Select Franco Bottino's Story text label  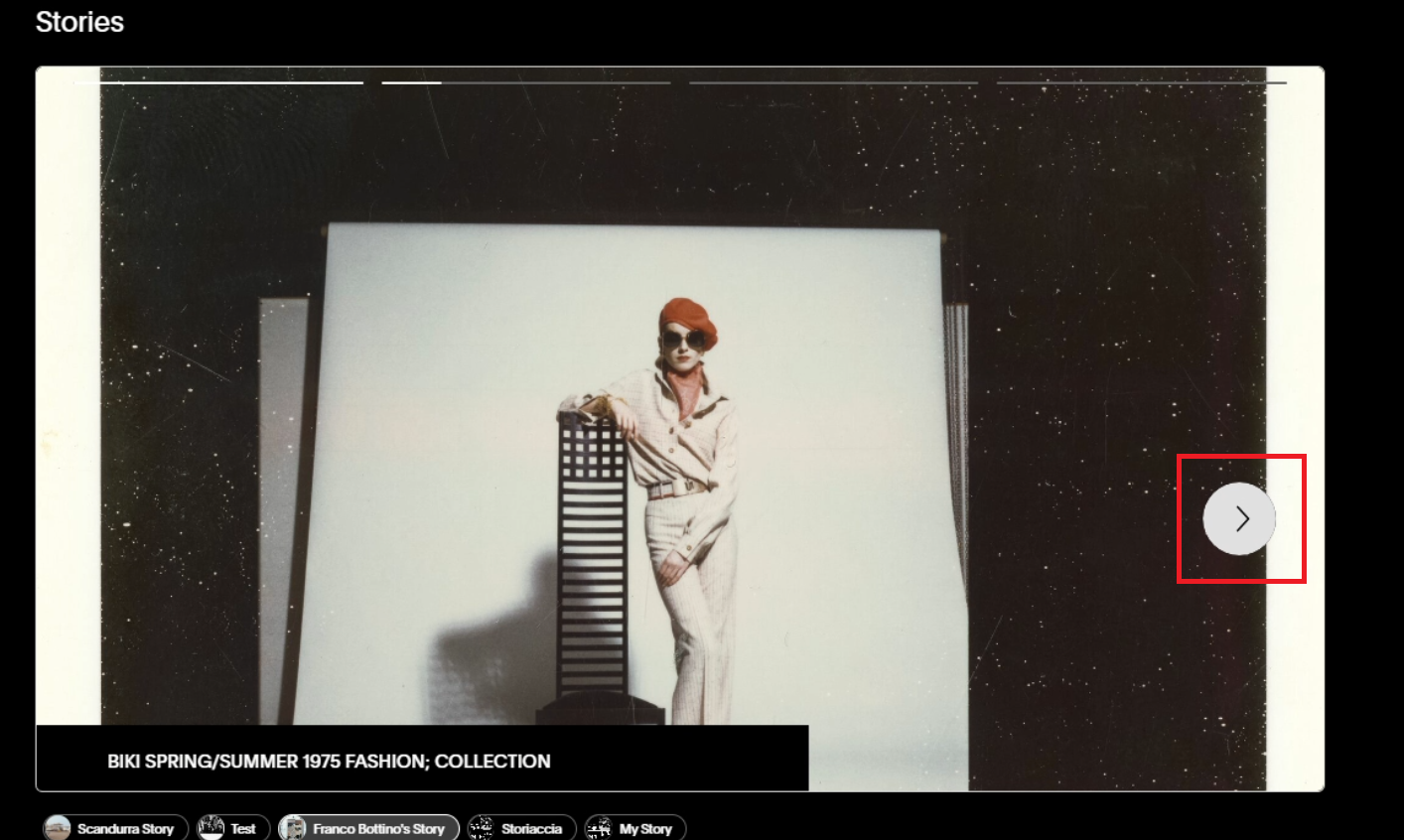click(378, 829)
